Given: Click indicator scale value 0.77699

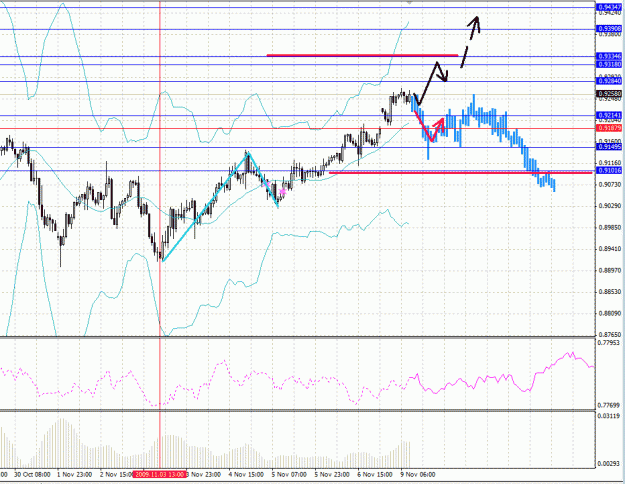Looking at the screenshot, I should (609, 405).
